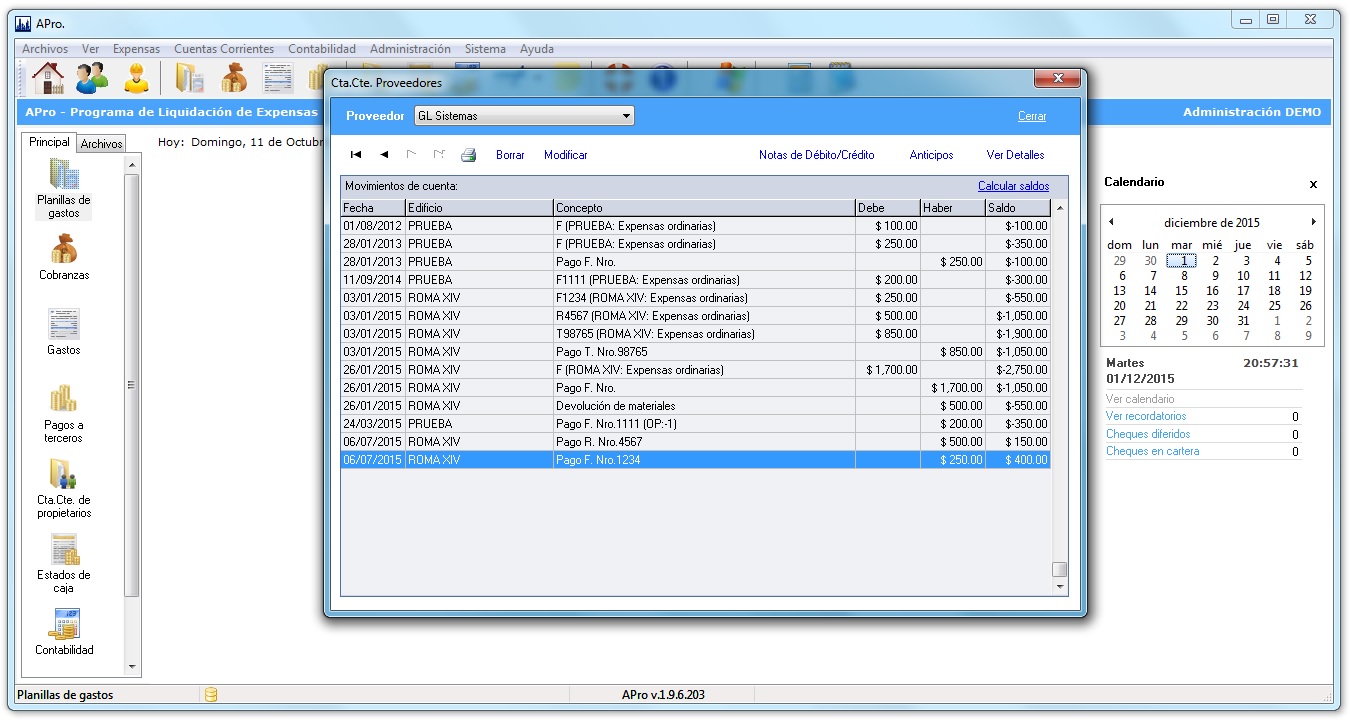Go to previous month in calendar
Image resolution: width=1350 pixels, height=720 pixels.
1111,222
